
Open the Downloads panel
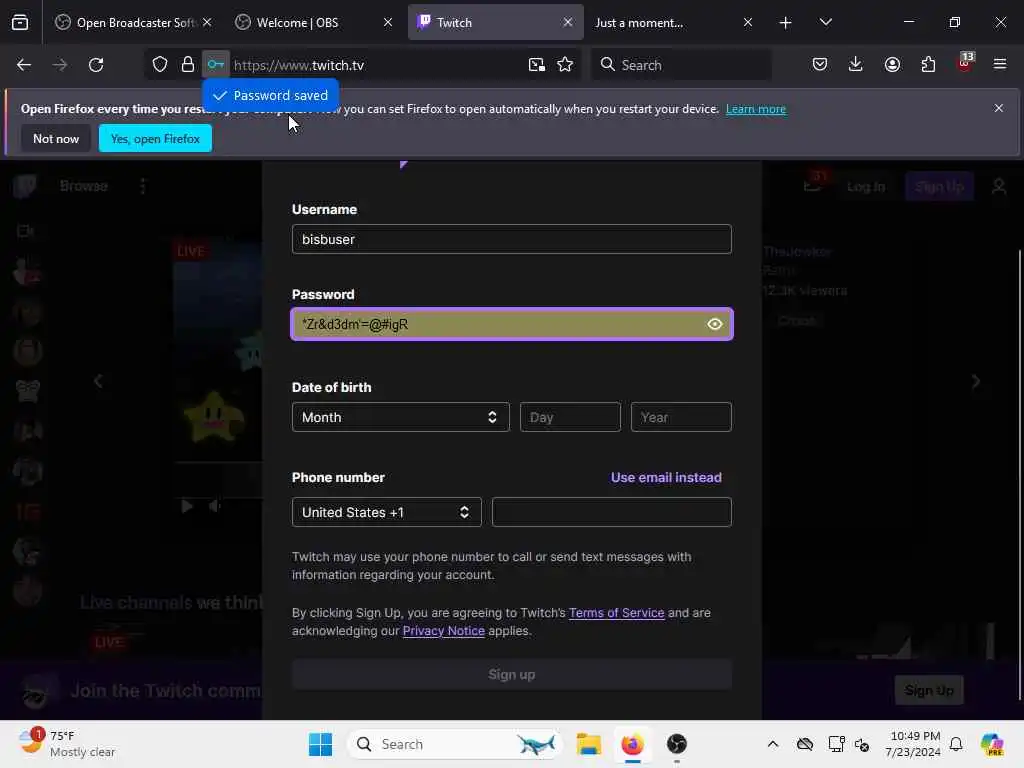(856, 65)
